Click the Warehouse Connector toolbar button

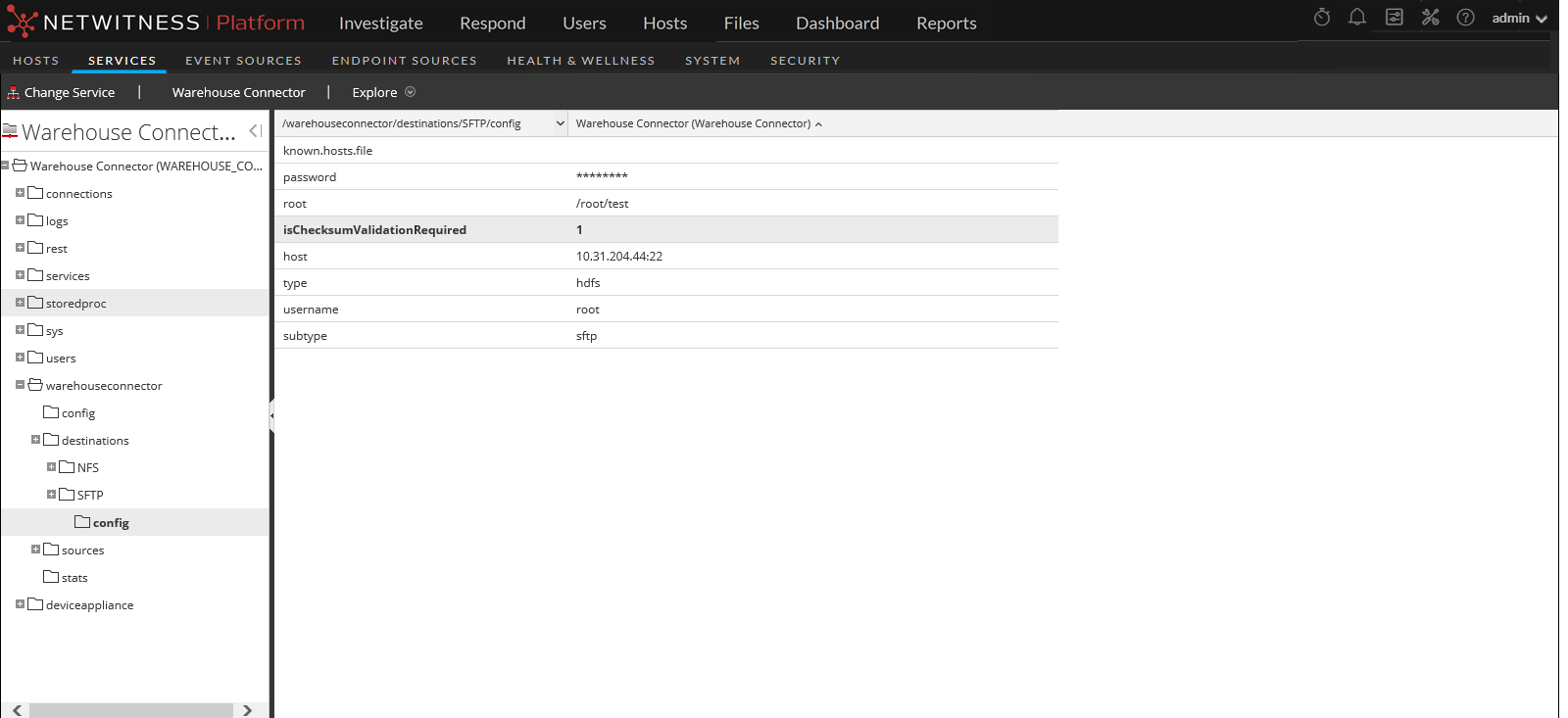click(x=239, y=92)
